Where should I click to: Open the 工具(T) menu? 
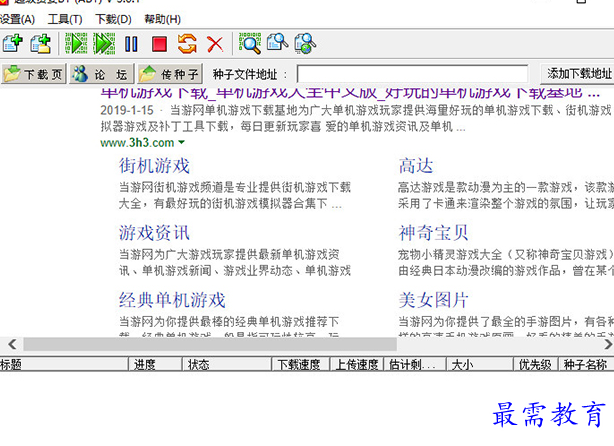coord(65,19)
